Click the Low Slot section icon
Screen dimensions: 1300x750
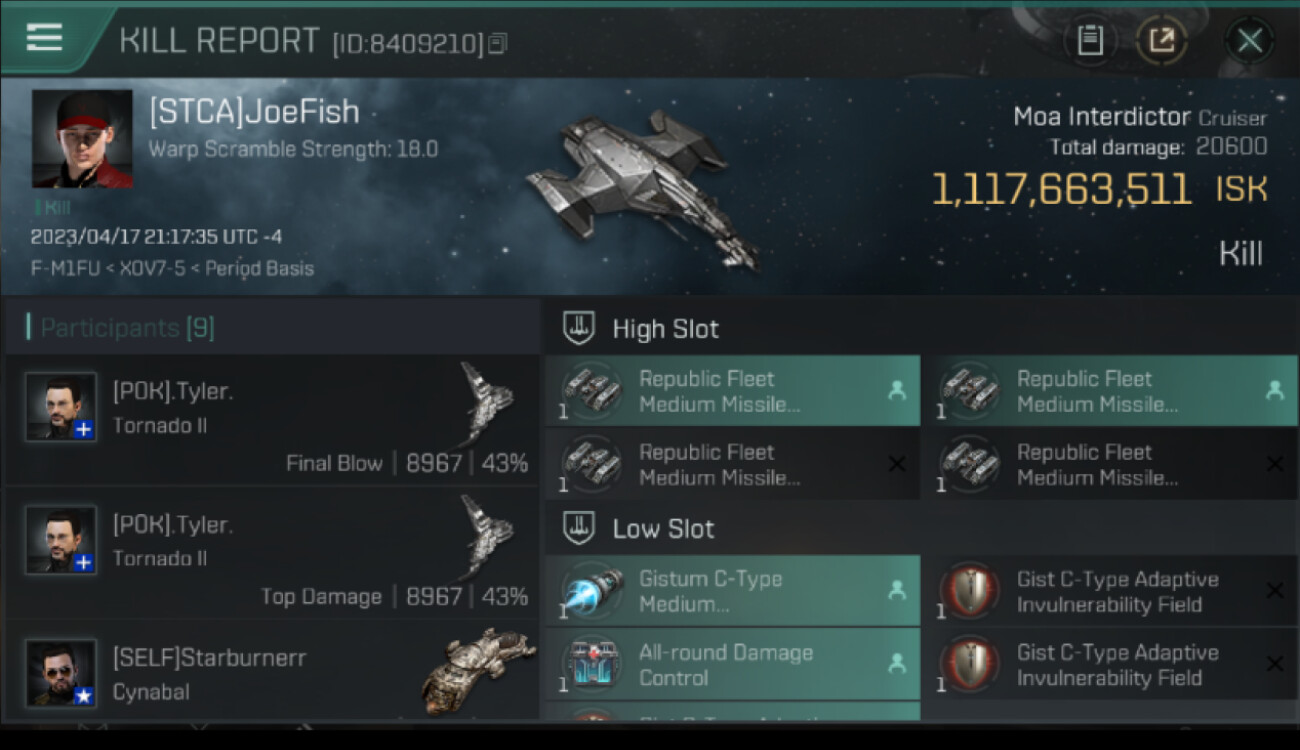(x=579, y=528)
